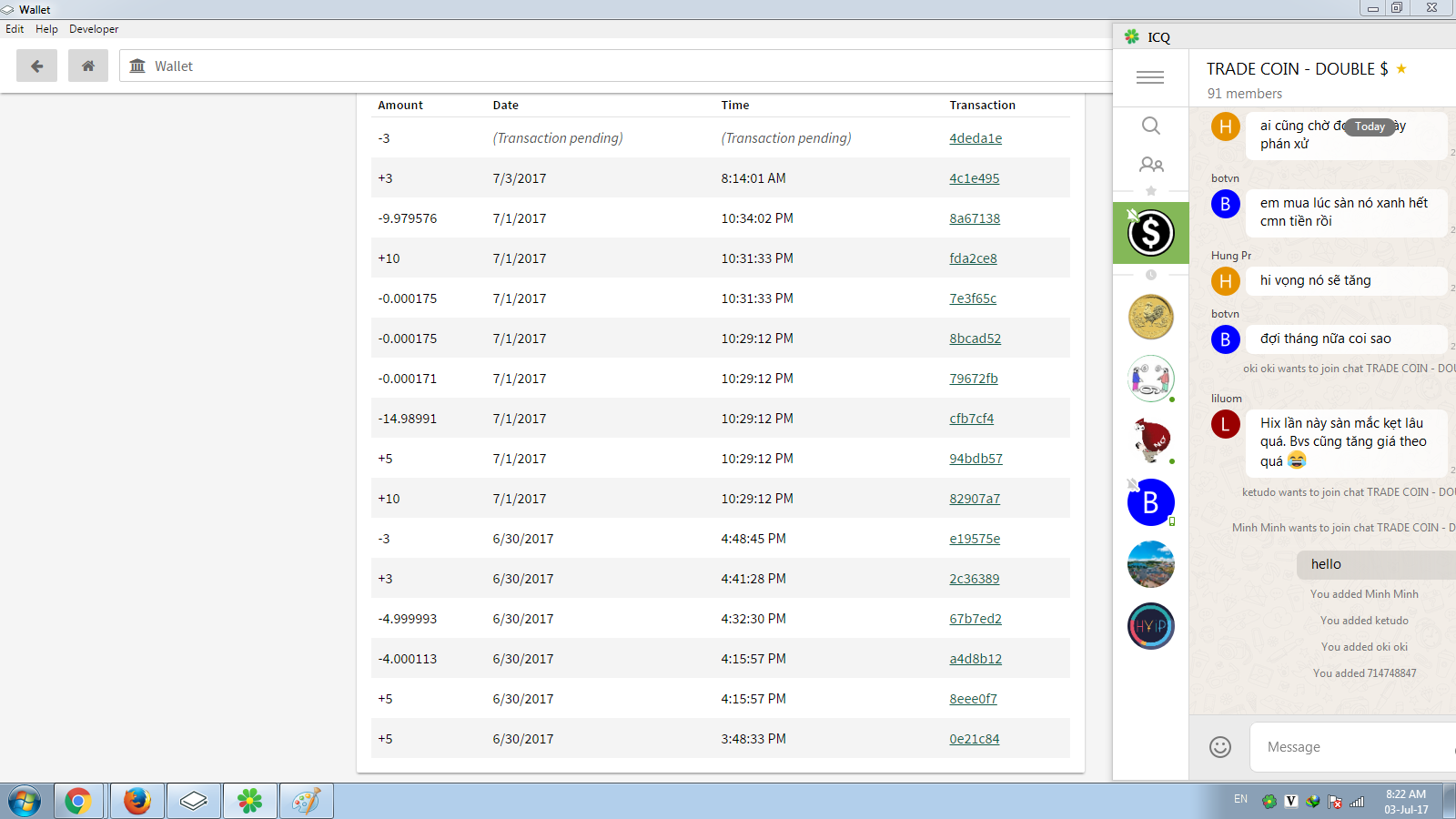
Task: Open transaction link 8a67138
Action: point(975,218)
